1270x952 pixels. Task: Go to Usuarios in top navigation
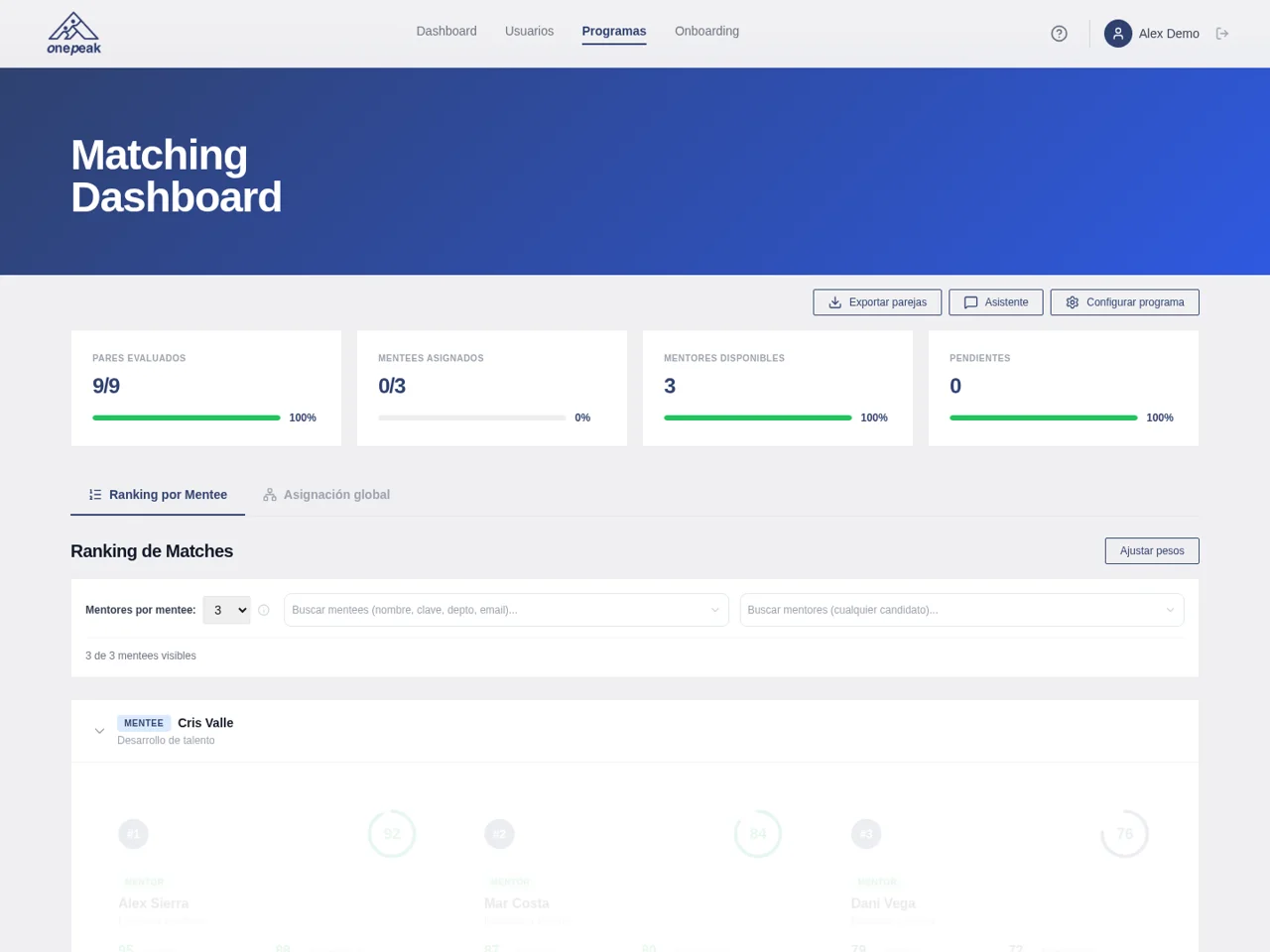(529, 31)
